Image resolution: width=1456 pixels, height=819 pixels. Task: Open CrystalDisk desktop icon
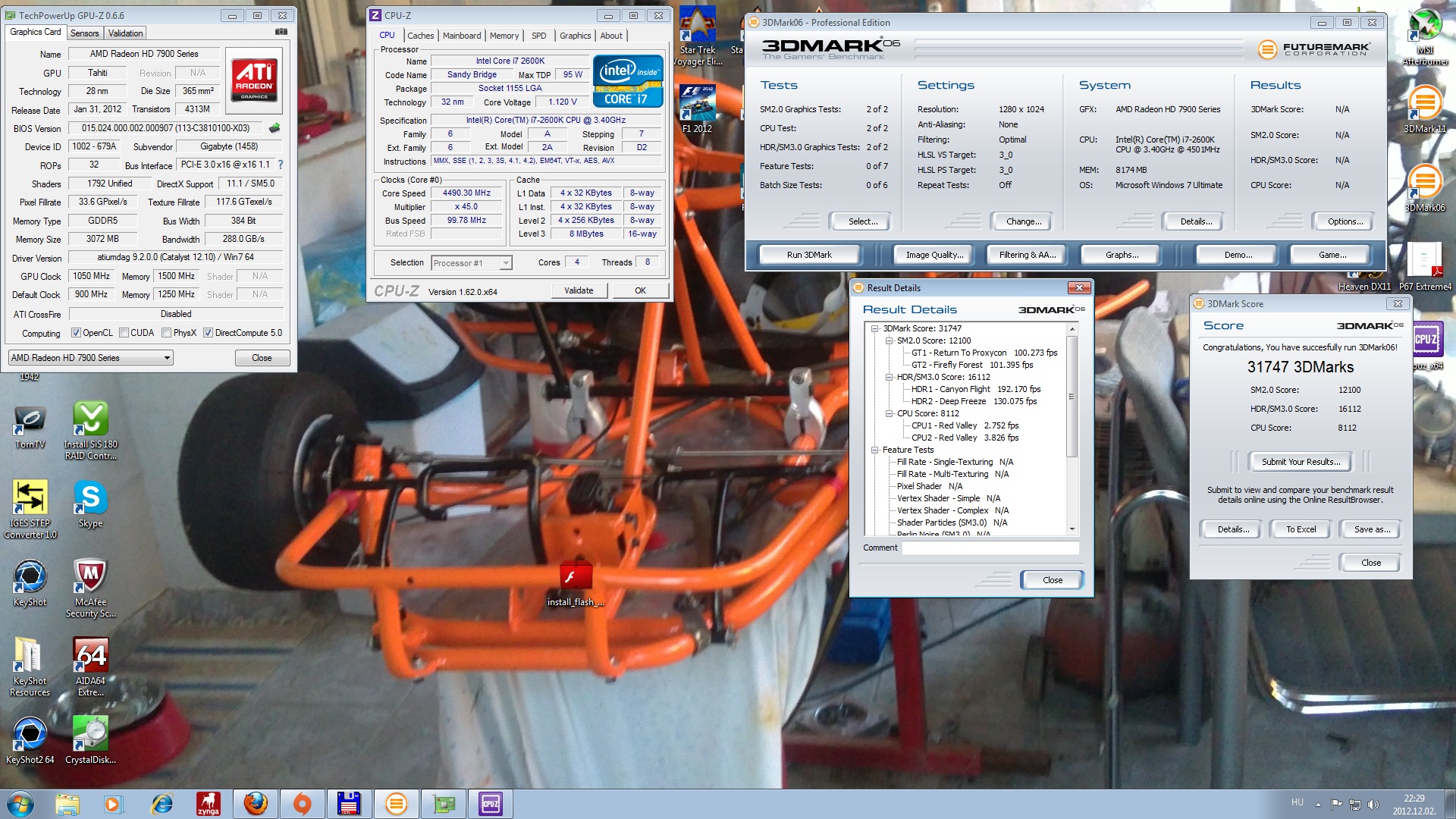click(90, 740)
